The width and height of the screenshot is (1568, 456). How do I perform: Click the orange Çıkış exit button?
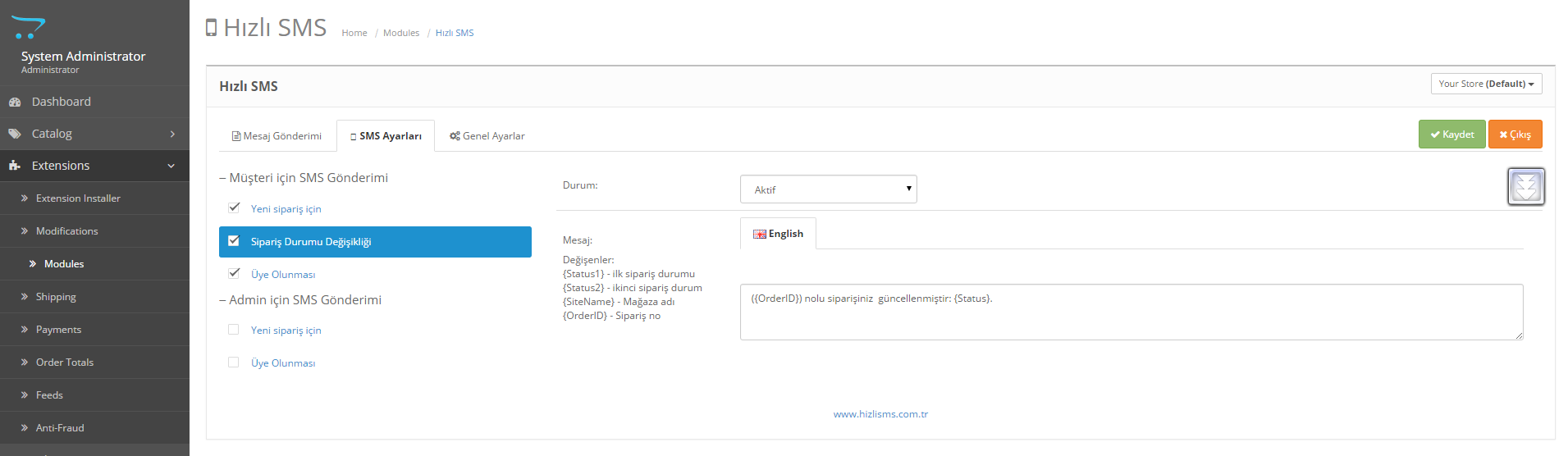(1515, 135)
